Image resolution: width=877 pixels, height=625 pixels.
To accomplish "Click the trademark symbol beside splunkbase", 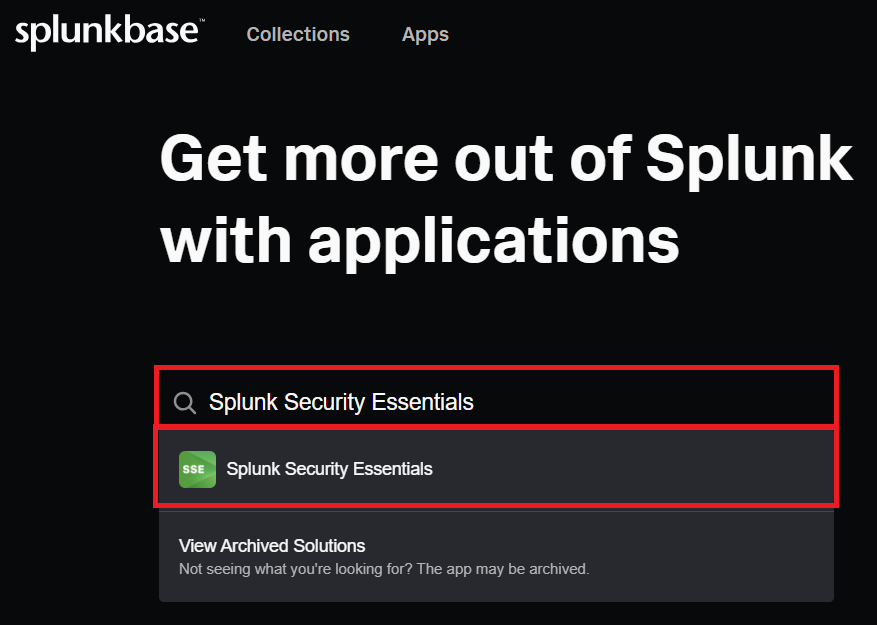I will [203, 22].
